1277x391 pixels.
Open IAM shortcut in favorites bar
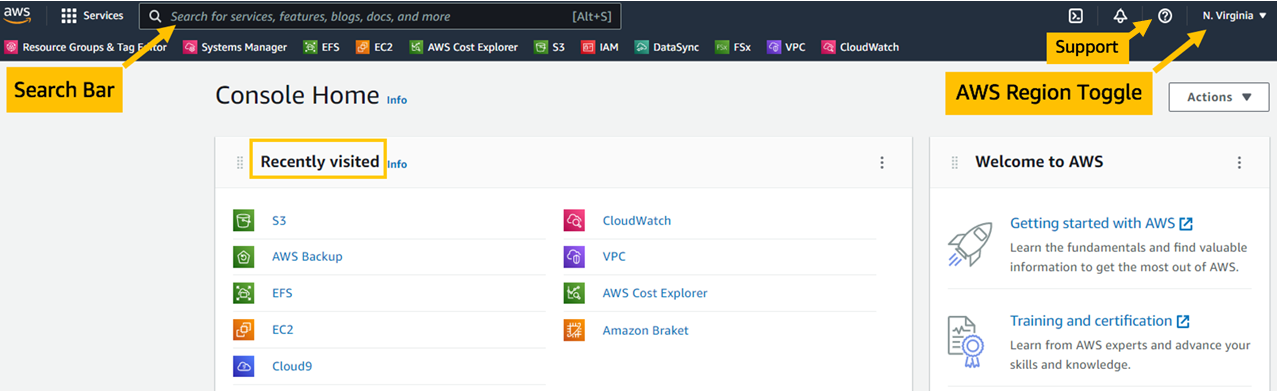(x=599, y=47)
